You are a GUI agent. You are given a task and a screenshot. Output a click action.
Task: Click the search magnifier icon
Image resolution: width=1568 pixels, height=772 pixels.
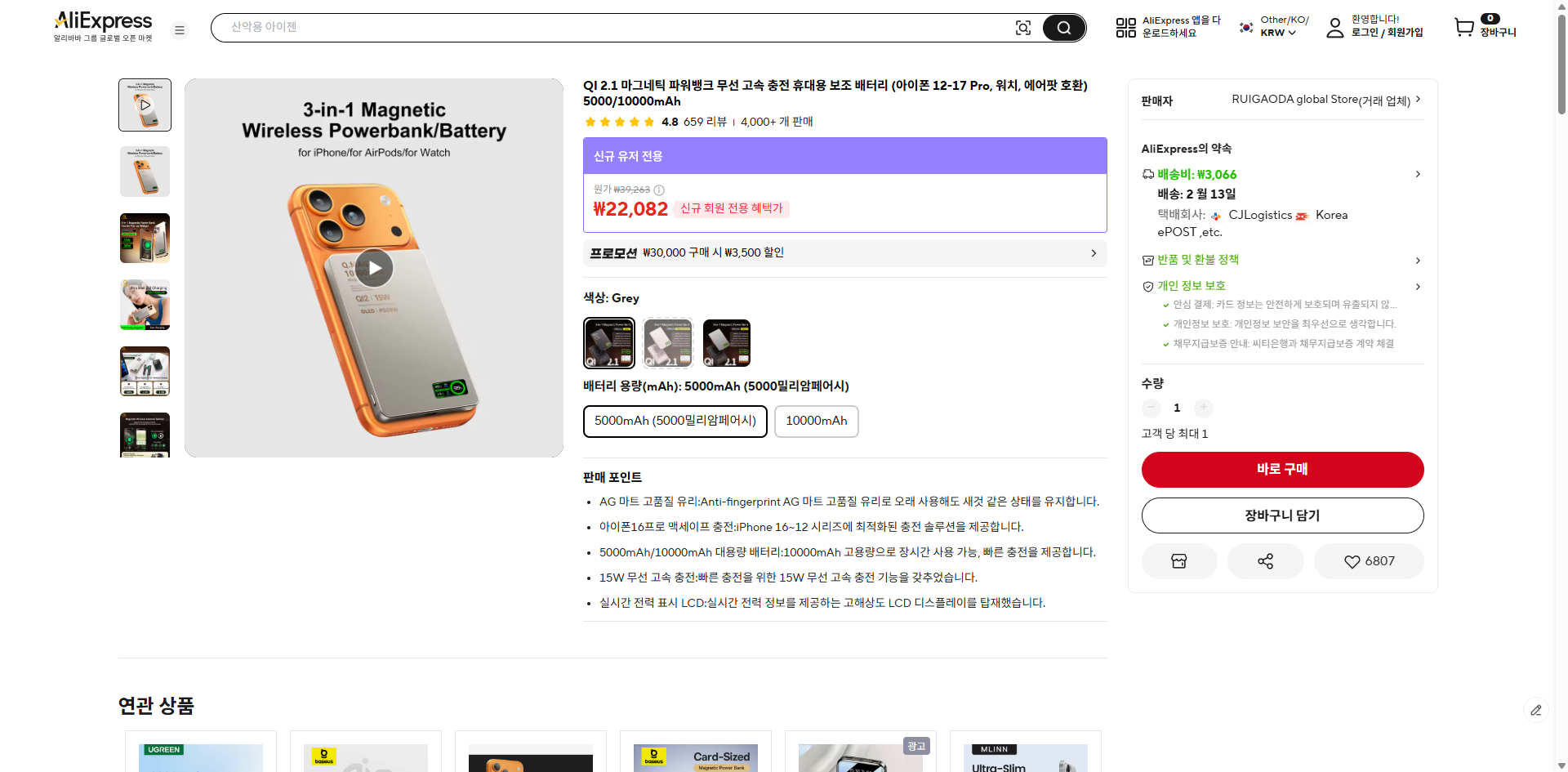[x=1063, y=27]
